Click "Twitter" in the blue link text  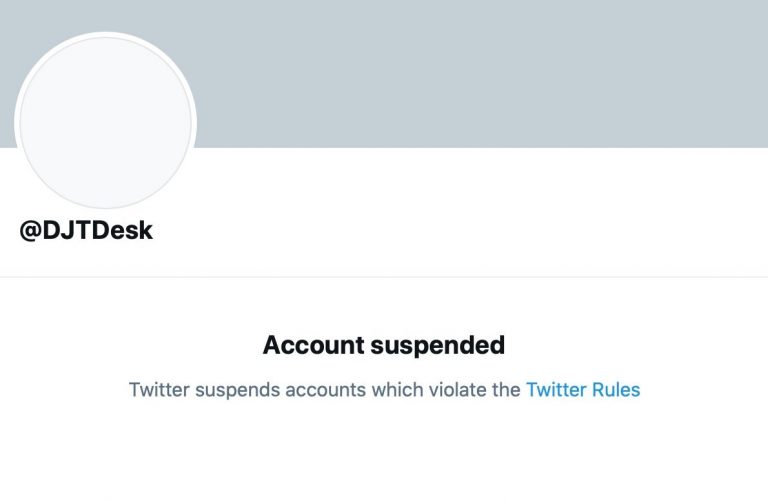click(556, 390)
